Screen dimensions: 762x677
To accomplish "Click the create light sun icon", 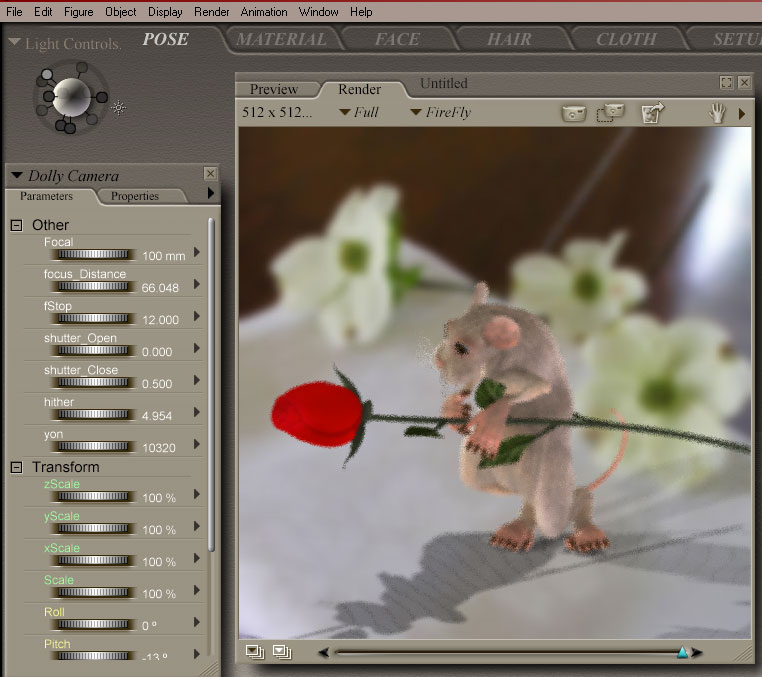I will pos(119,107).
